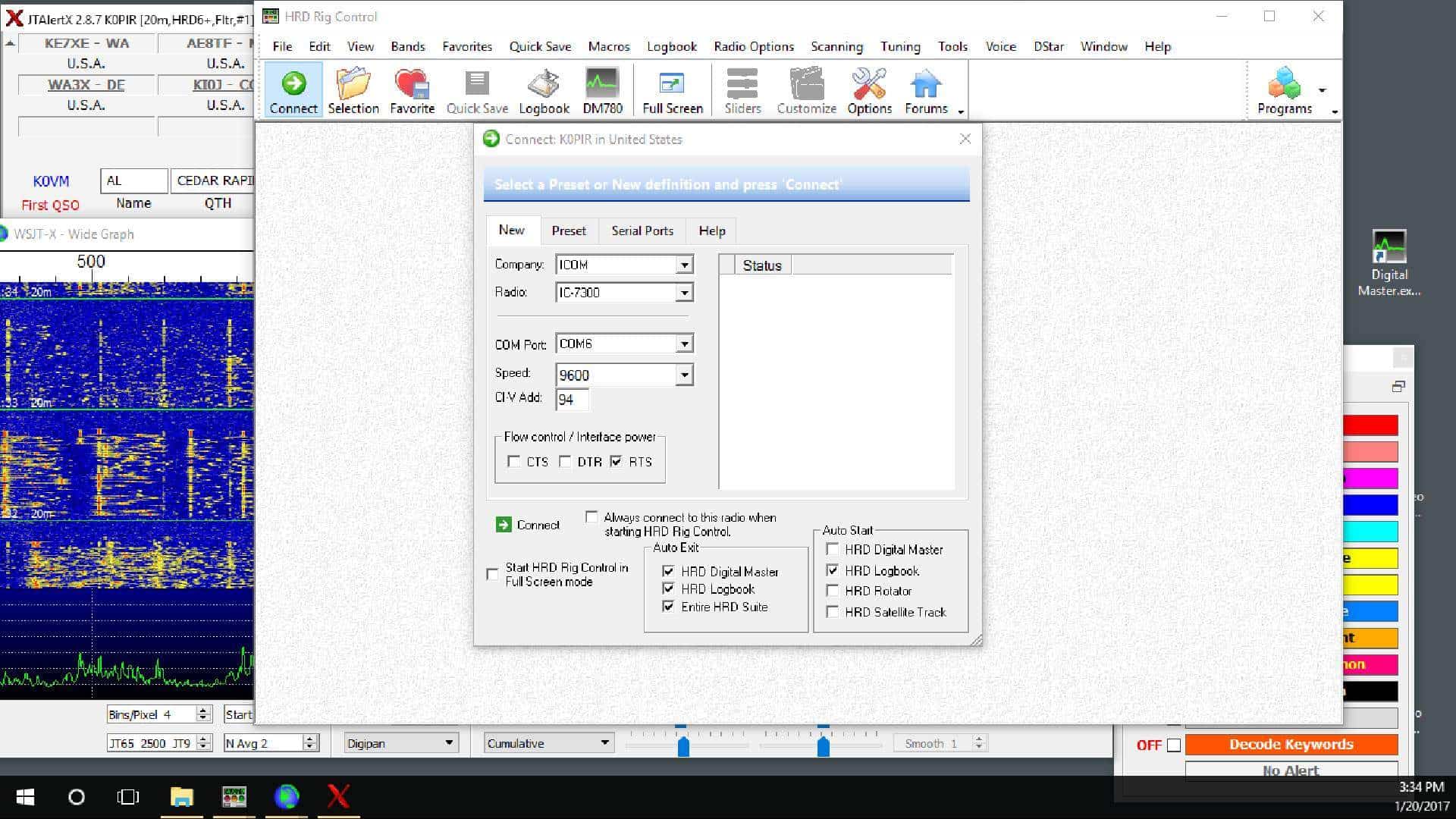This screenshot has height=819, width=1456.
Task: Launch DM780 from the toolbar
Action: tap(602, 87)
